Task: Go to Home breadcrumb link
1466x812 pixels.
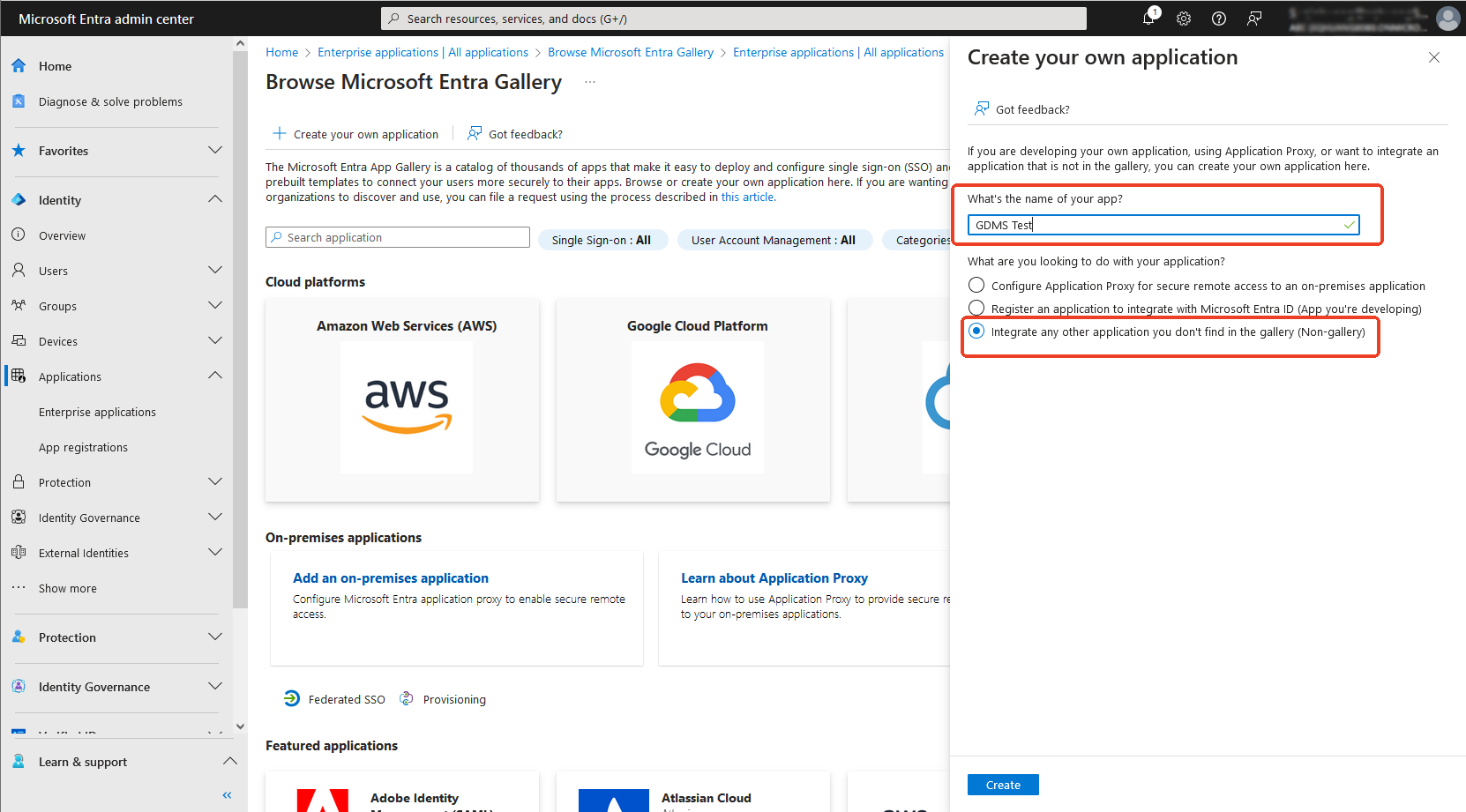Action: pyautogui.click(x=282, y=52)
